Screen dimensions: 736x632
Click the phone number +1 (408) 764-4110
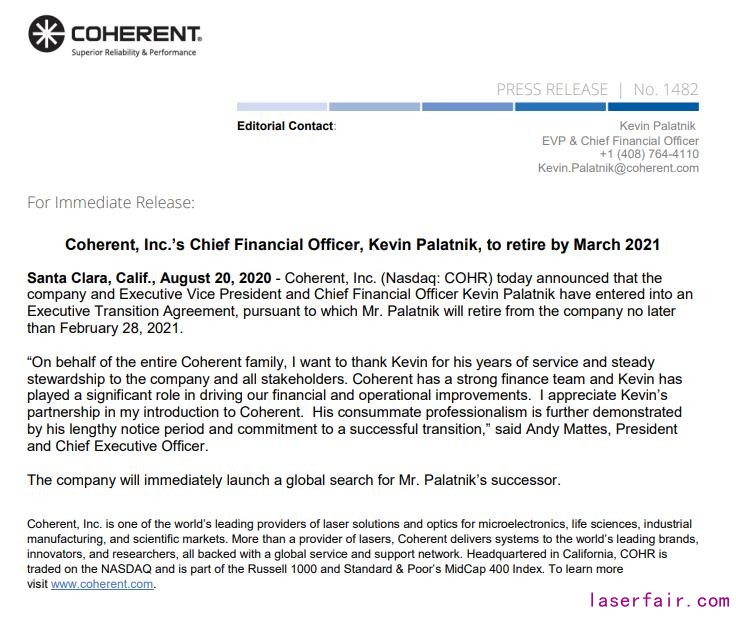(649, 154)
